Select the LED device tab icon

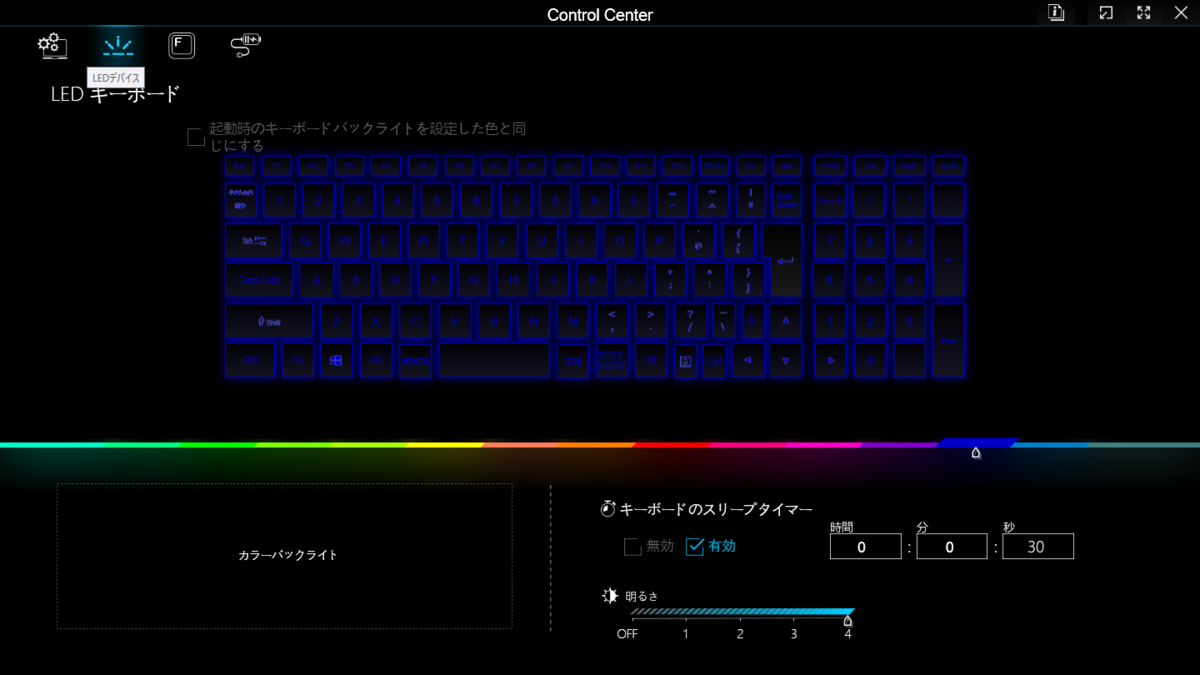[118, 45]
